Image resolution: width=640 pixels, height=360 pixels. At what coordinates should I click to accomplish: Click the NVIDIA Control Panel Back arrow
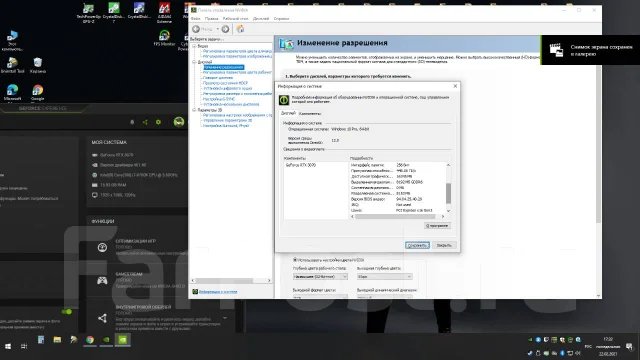click(x=196, y=29)
